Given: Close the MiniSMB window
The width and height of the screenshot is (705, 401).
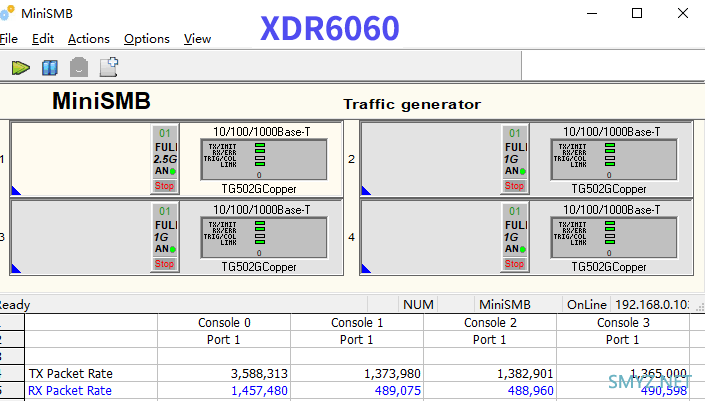Looking at the screenshot, I should point(683,13).
